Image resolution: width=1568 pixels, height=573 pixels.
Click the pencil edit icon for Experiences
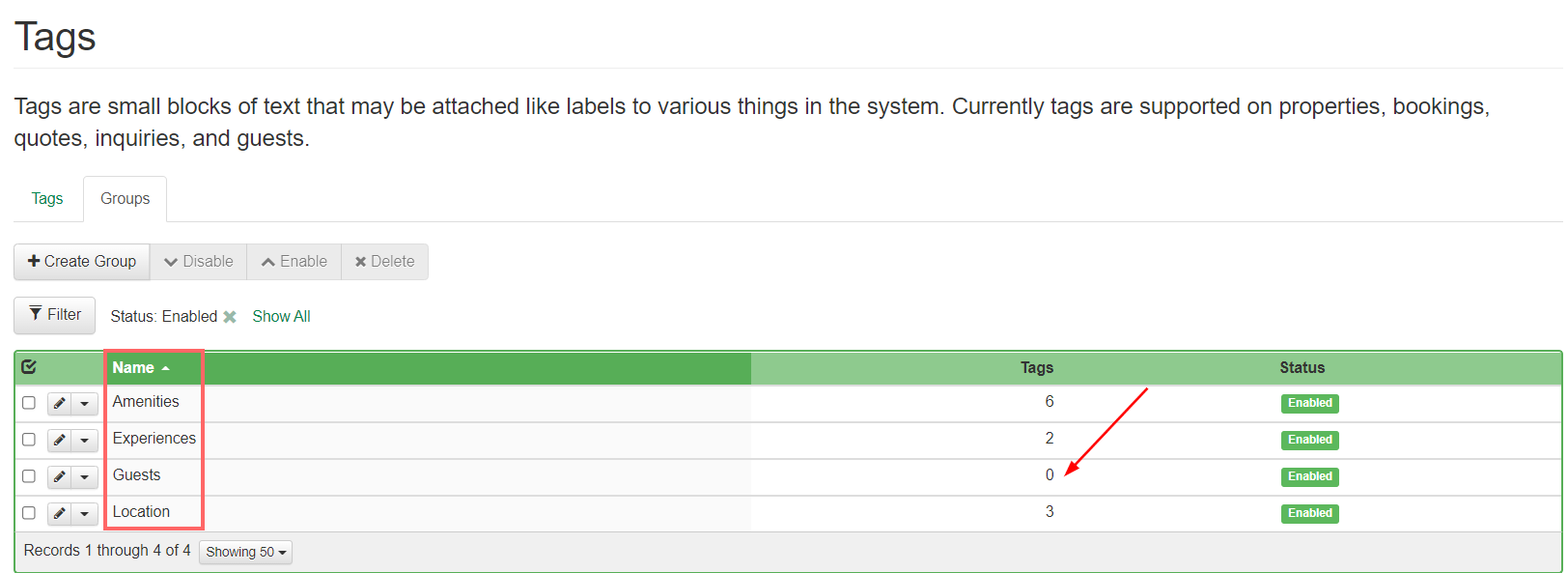point(60,440)
